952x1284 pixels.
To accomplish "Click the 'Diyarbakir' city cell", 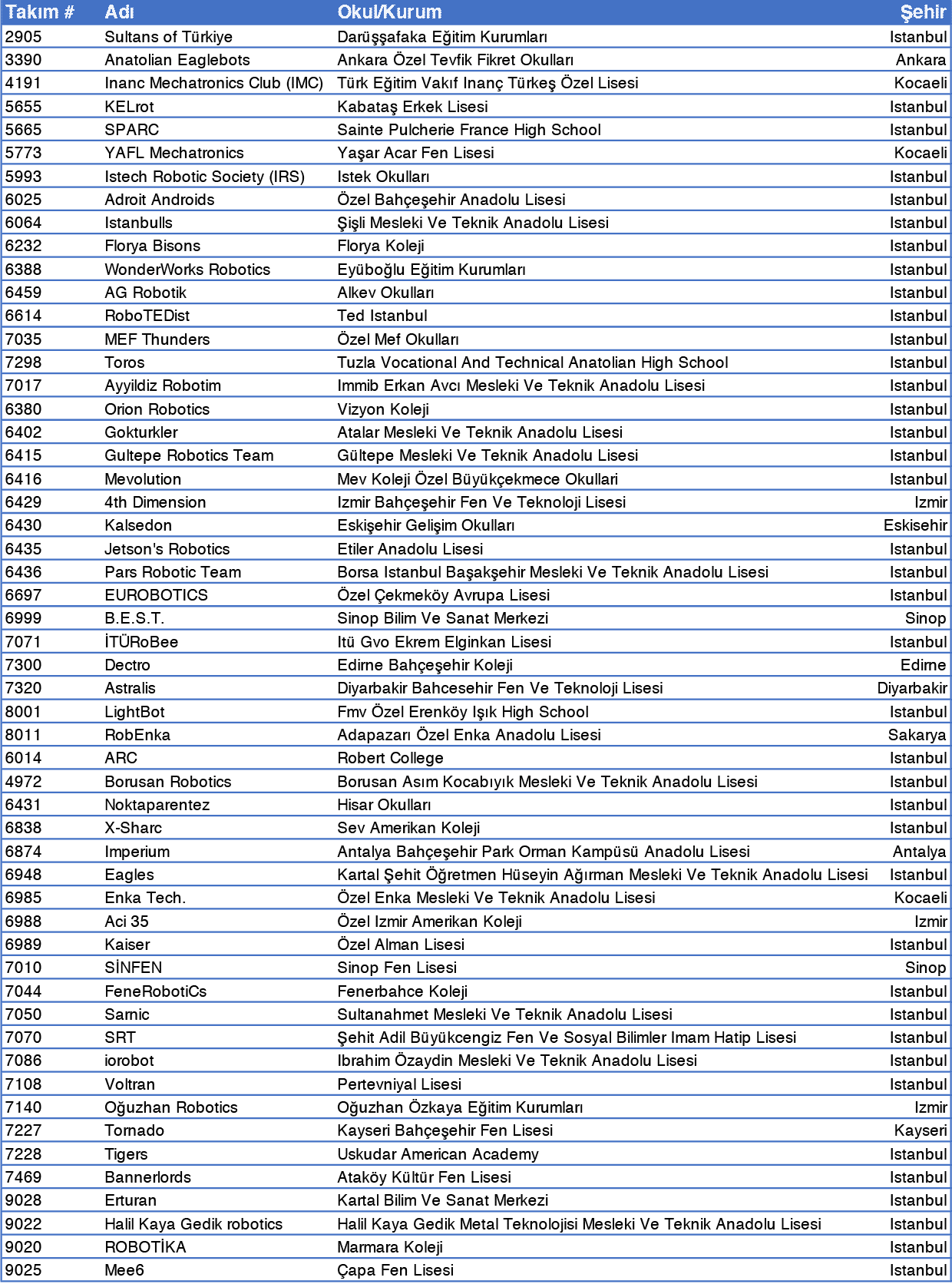I will (912, 688).
